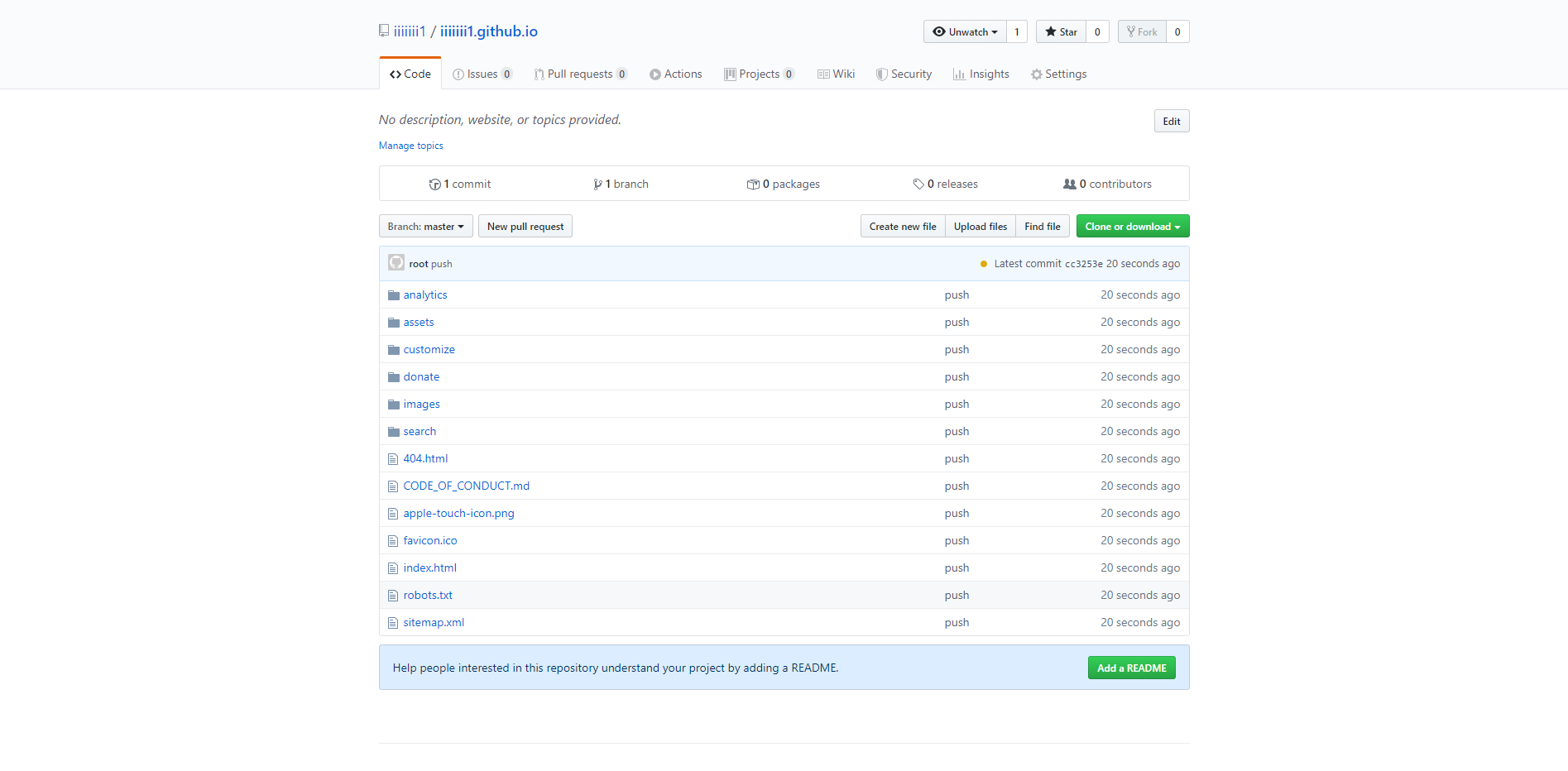Image resolution: width=1568 pixels, height=771 pixels.
Task: Edit the repository description
Action: 1172,121
